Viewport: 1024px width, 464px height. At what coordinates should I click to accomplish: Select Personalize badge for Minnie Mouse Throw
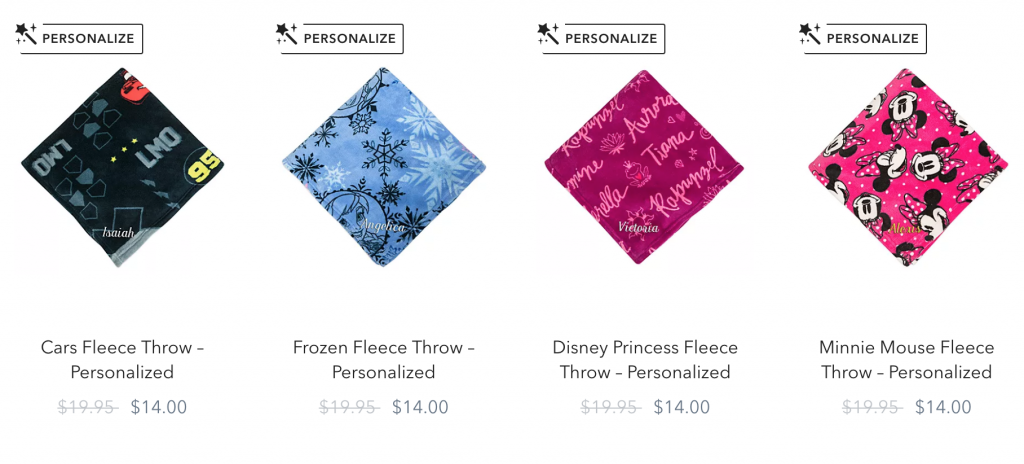(864, 39)
